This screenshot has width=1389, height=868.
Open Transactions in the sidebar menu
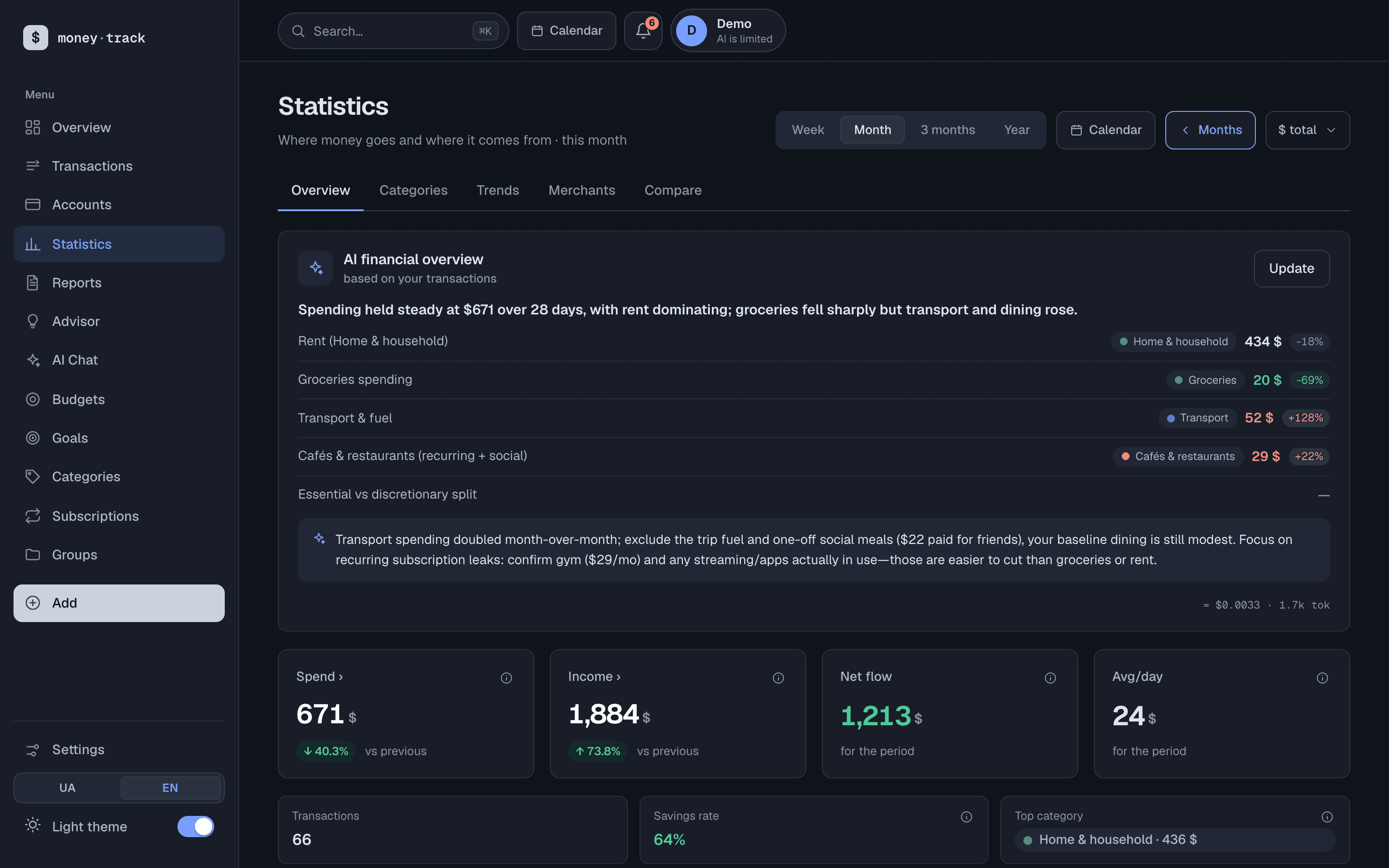click(119, 166)
